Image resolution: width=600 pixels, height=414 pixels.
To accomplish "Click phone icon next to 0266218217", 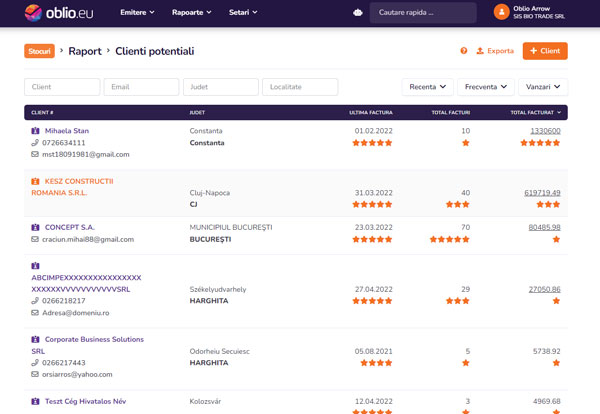I will click(35, 301).
